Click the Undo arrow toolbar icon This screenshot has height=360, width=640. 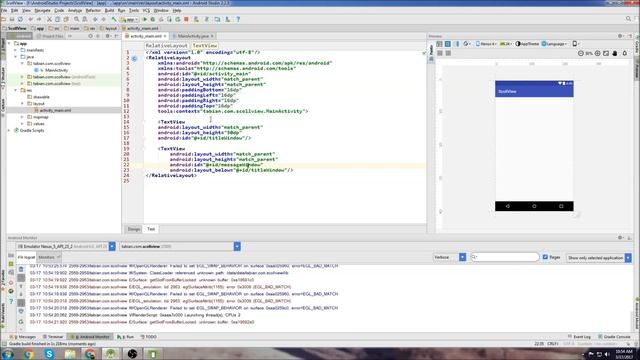click(x=31, y=19)
